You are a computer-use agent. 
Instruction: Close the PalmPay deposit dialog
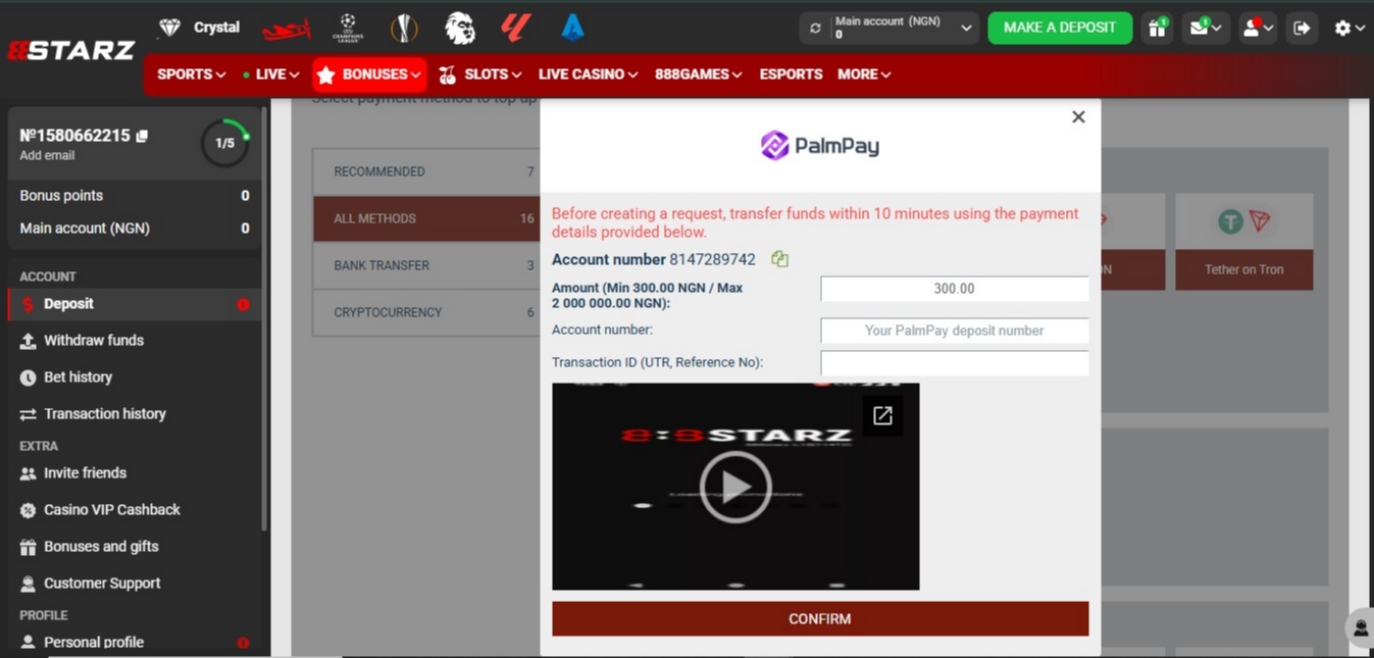pyautogui.click(x=1078, y=117)
